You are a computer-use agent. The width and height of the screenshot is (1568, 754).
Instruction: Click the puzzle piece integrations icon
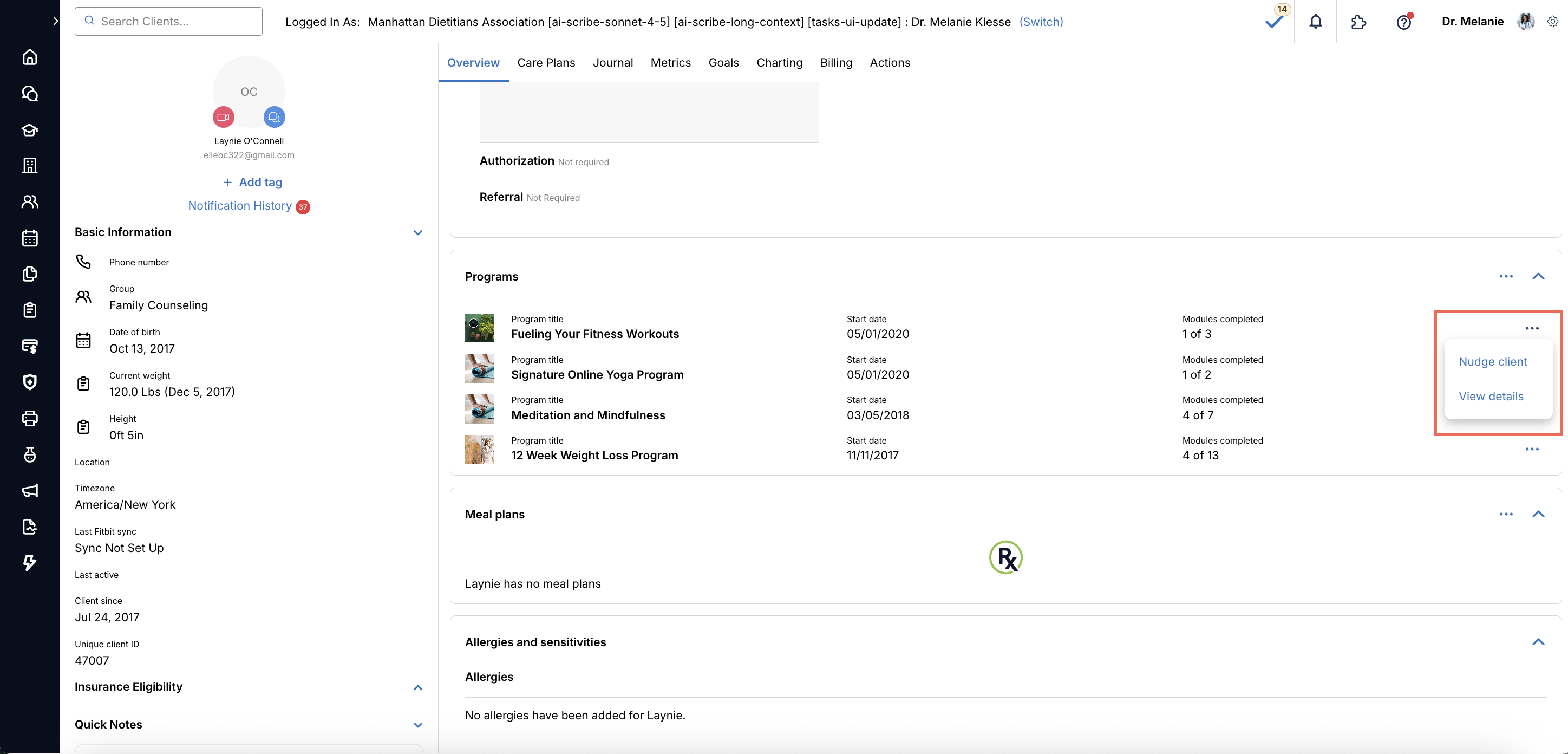[x=1358, y=22]
